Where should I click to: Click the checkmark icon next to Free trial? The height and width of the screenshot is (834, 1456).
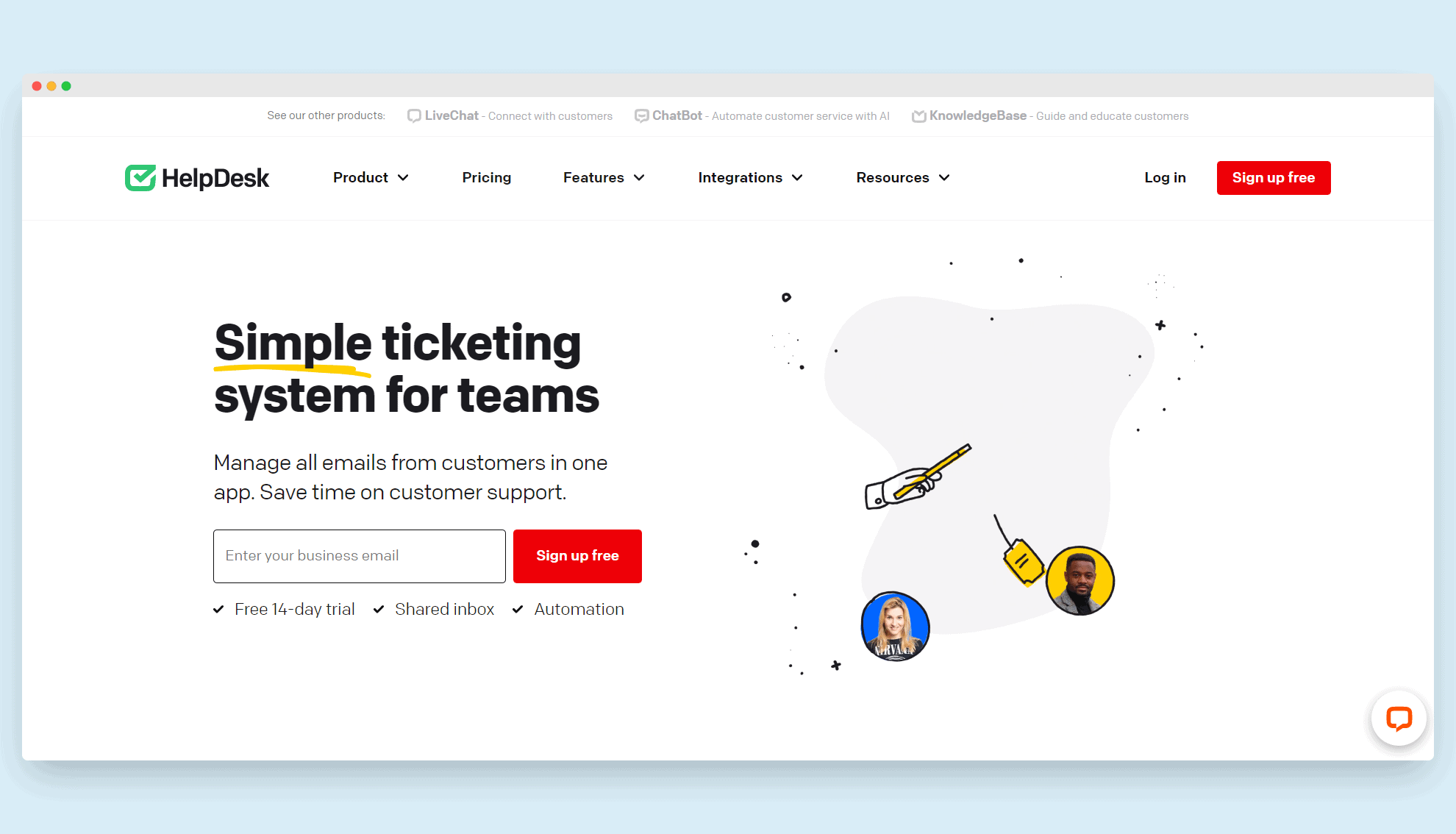219,609
